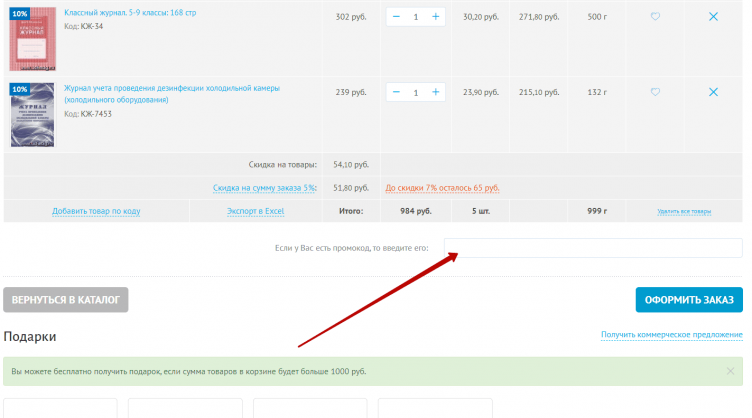Decrease quantity of Классный журнал
This screenshot has height=418, width=752.
[x=397, y=17]
